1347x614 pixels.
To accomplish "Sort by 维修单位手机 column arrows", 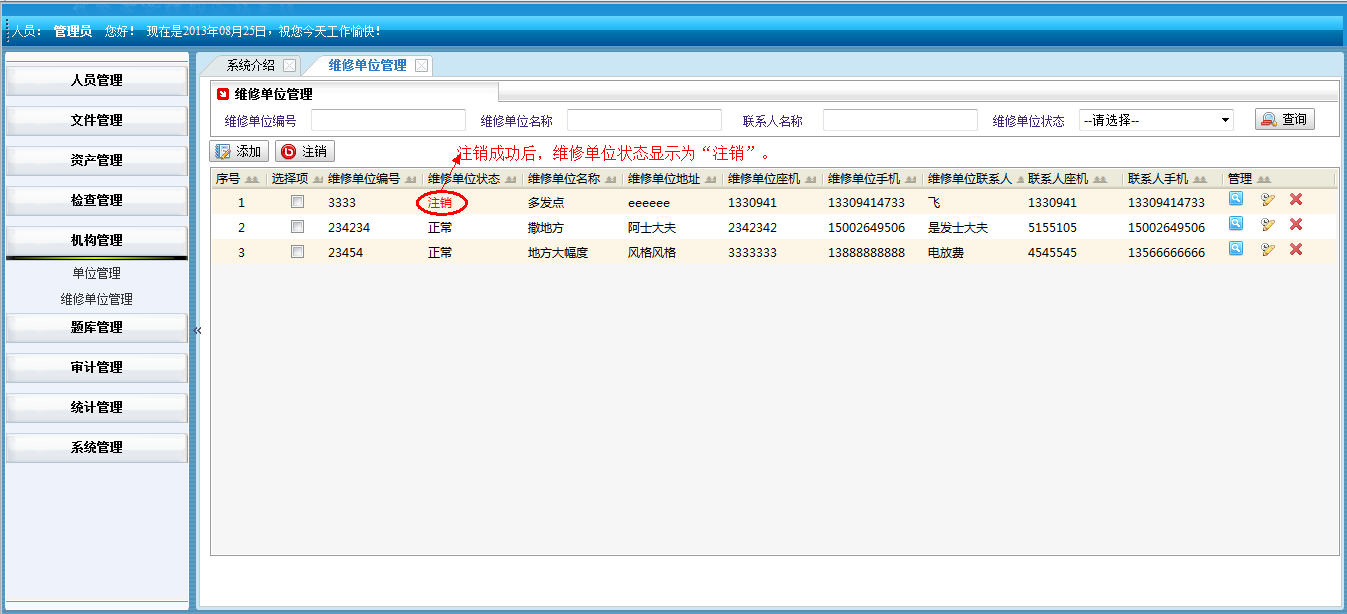I will point(912,179).
